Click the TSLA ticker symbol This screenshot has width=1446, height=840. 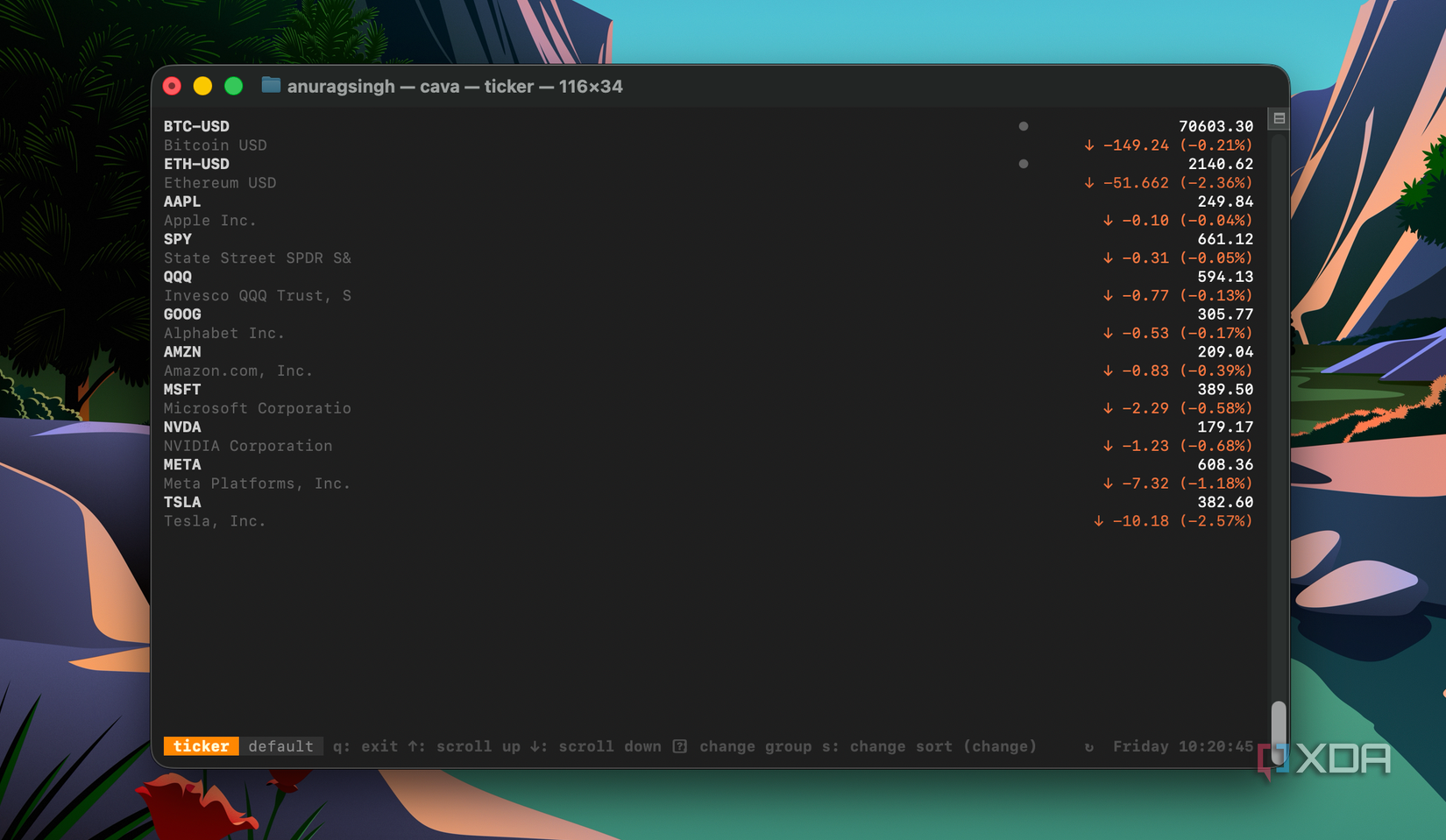(182, 503)
